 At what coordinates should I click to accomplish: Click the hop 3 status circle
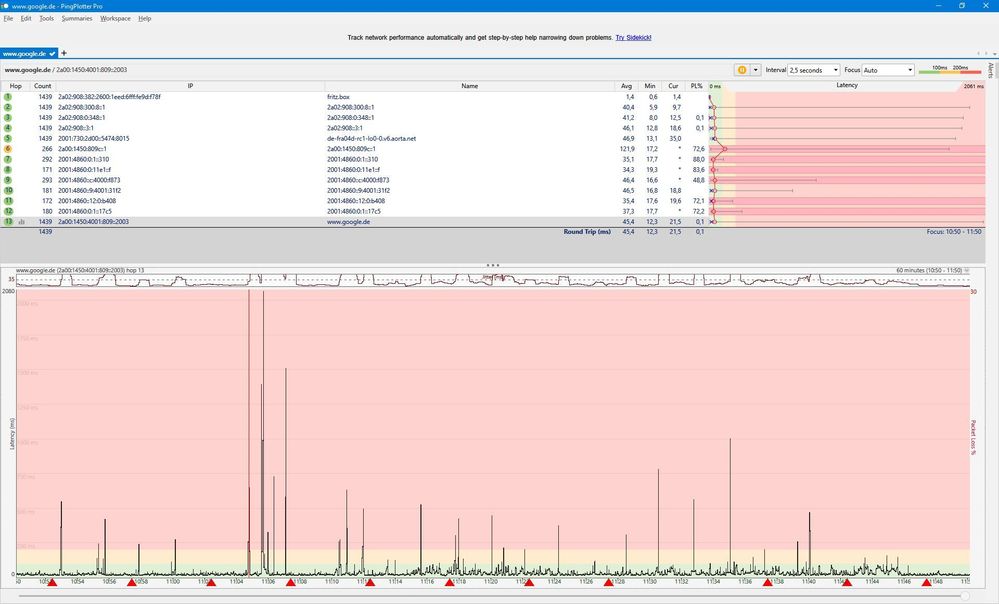click(x=8, y=117)
